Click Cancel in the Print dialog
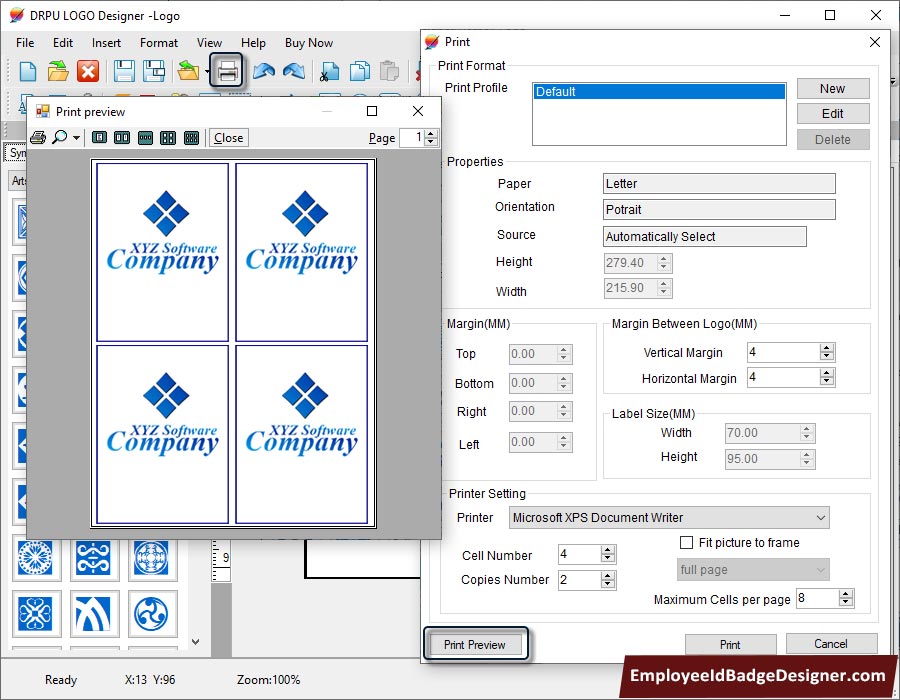 (831, 644)
